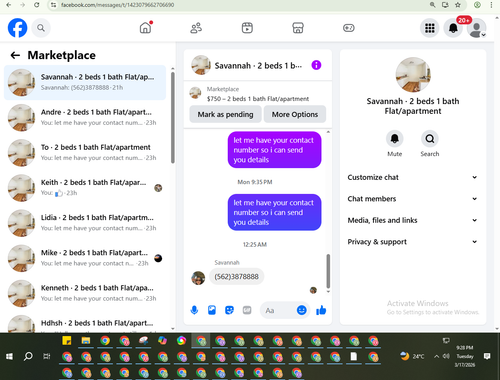Image resolution: width=500 pixels, height=380 pixels.
Task: Open Kenneth conversation in list
Action: tap(85, 293)
